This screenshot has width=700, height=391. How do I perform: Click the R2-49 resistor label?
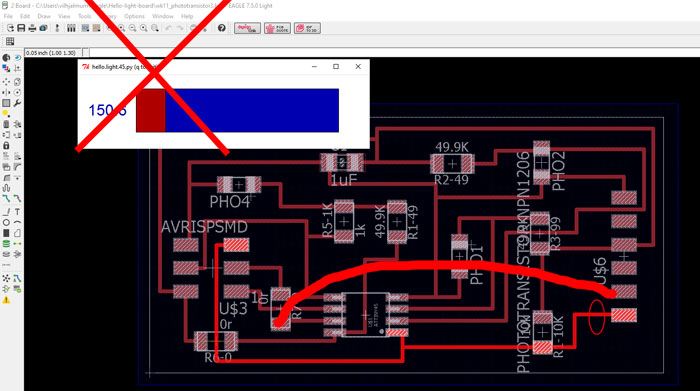pyautogui.click(x=451, y=180)
